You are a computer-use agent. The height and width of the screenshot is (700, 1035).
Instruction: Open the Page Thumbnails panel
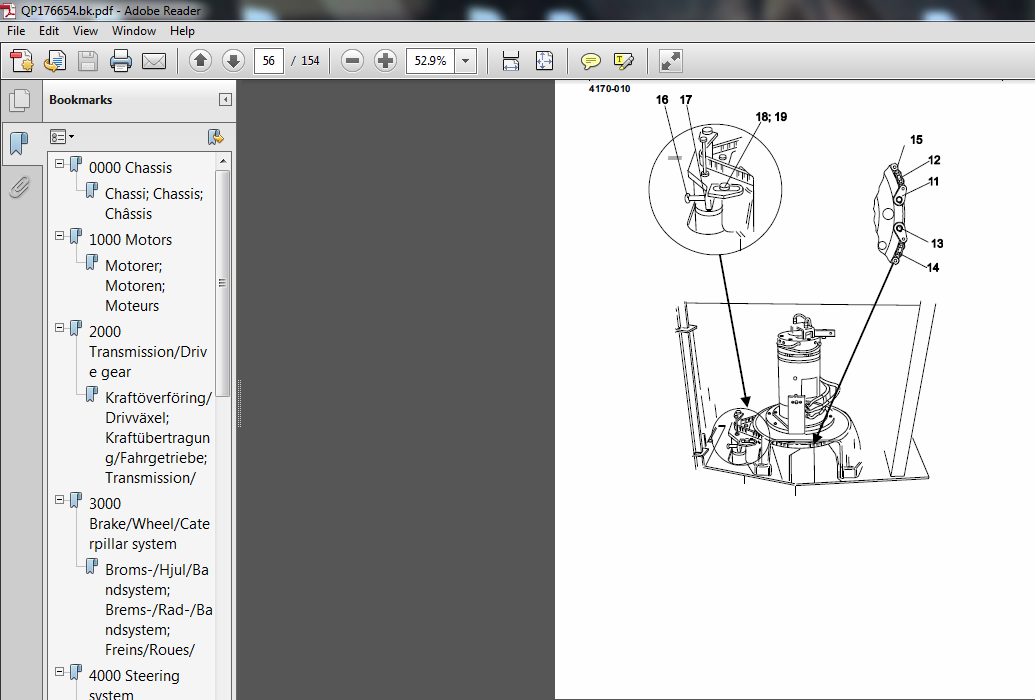point(20,100)
